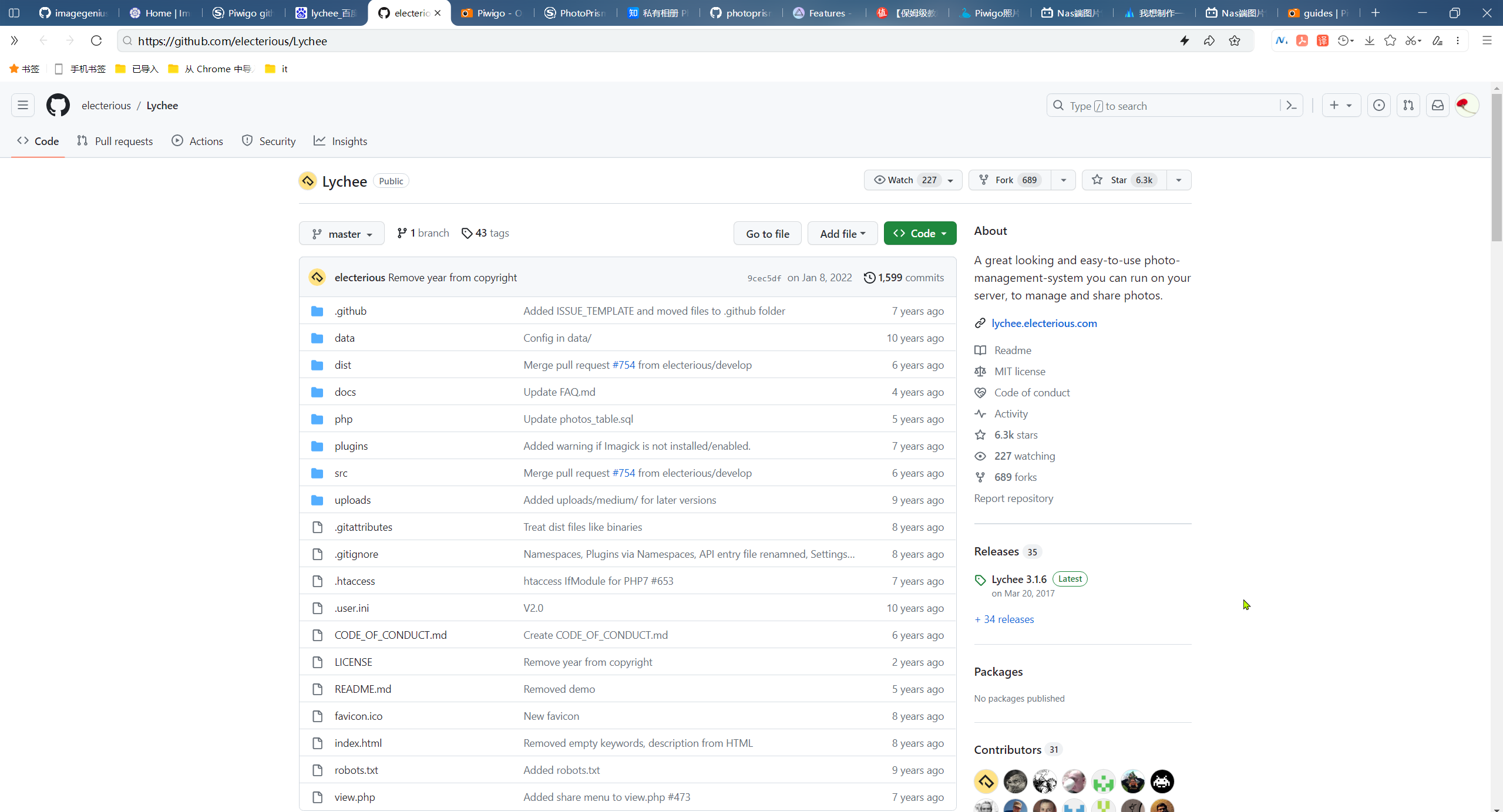Open the Security tab
This screenshot has width=1503, height=812.
269,141
